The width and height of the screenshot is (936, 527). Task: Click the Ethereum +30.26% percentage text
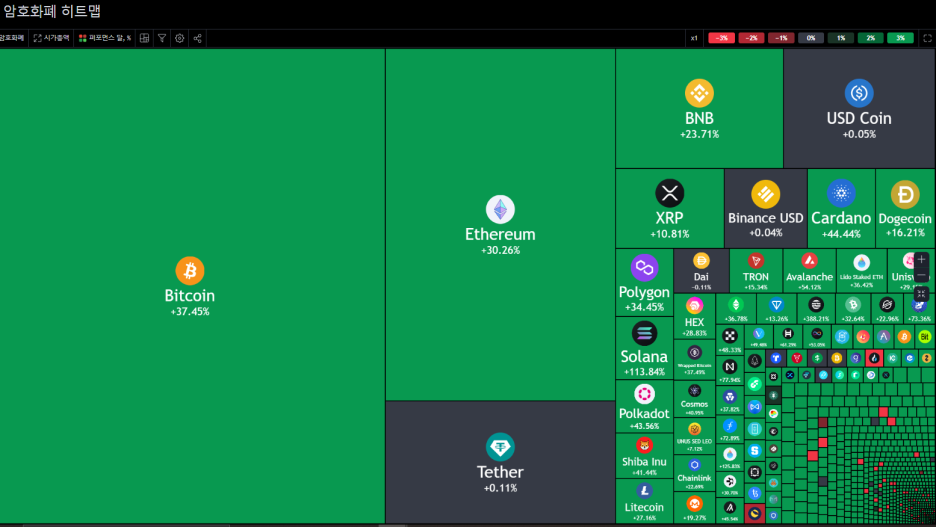pyautogui.click(x=500, y=250)
